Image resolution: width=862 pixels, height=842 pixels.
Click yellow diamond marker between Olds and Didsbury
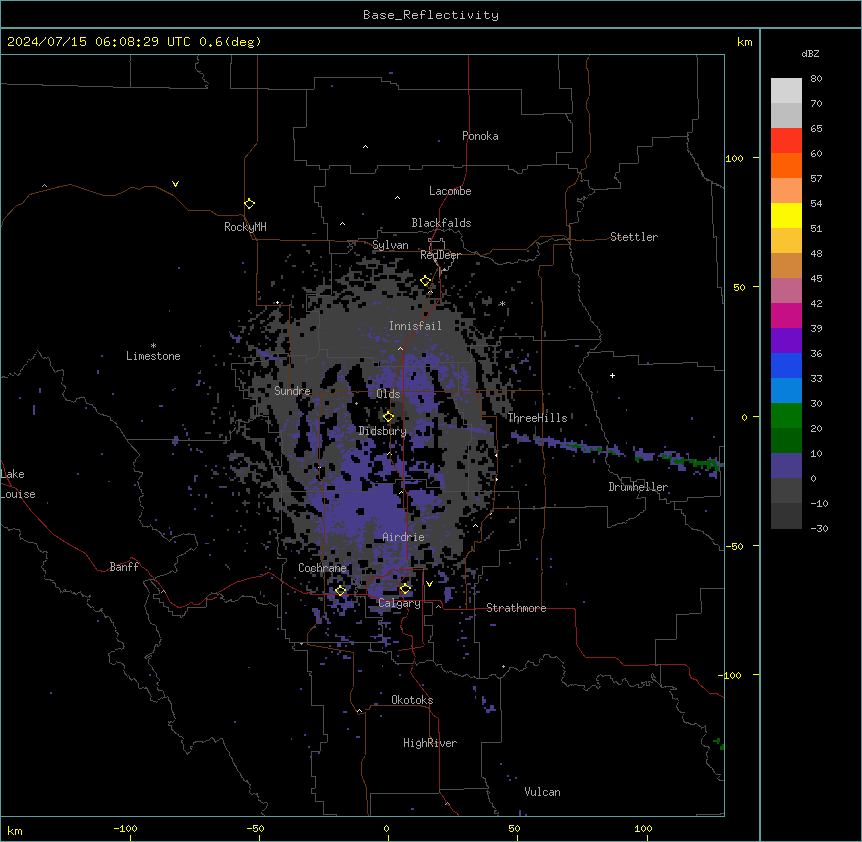click(389, 417)
